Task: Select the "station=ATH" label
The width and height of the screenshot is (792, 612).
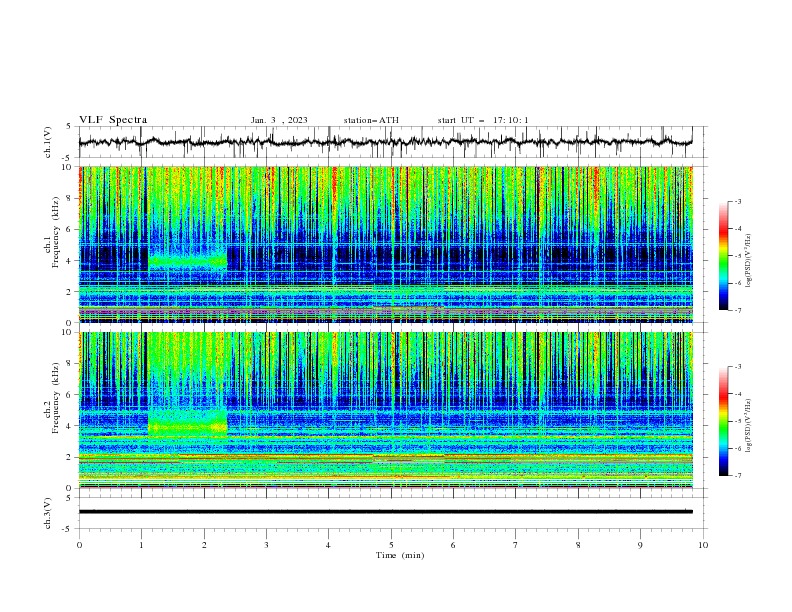Action: (371, 120)
